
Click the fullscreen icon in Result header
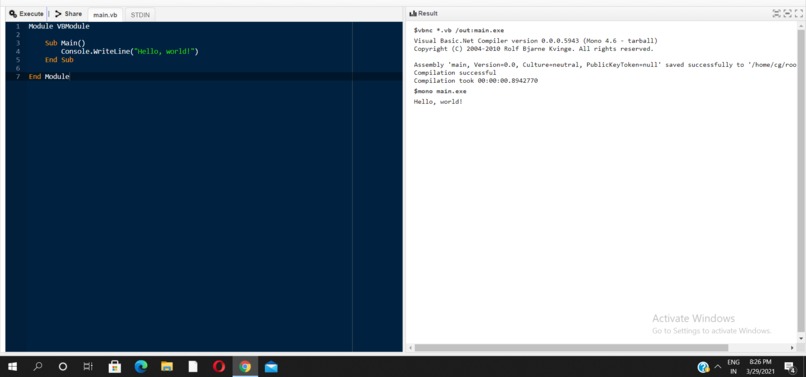pyautogui.click(x=798, y=14)
